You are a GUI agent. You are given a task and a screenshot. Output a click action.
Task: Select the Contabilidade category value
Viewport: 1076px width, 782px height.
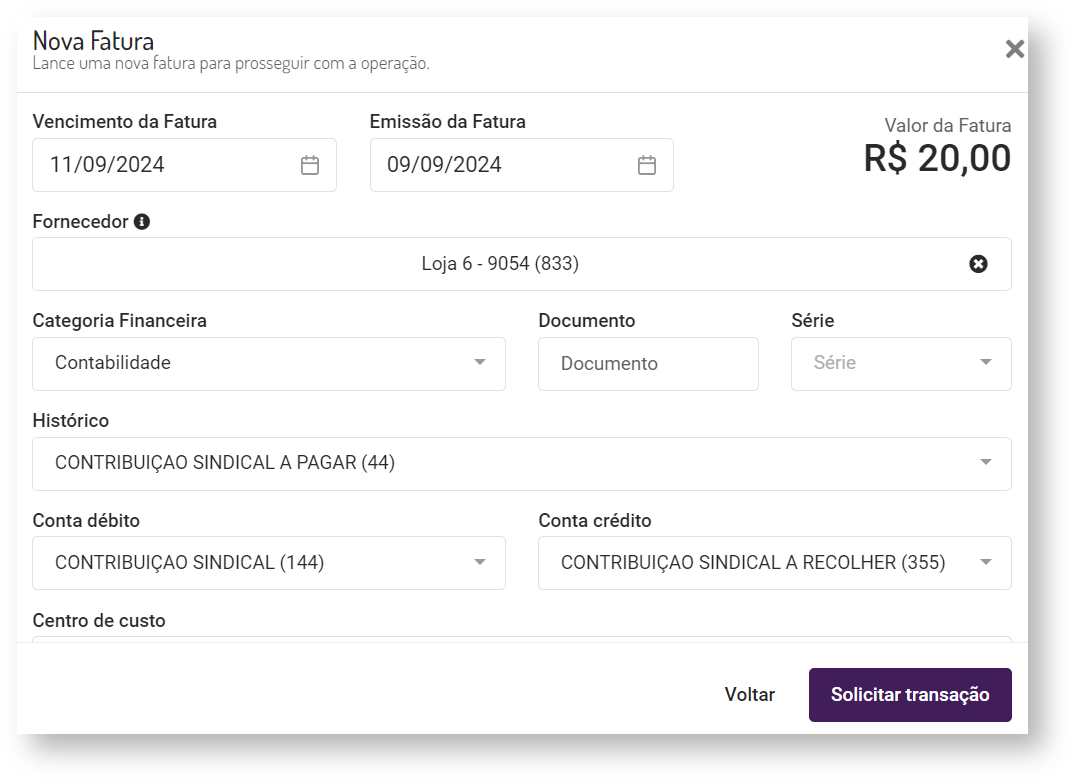[x=113, y=363]
